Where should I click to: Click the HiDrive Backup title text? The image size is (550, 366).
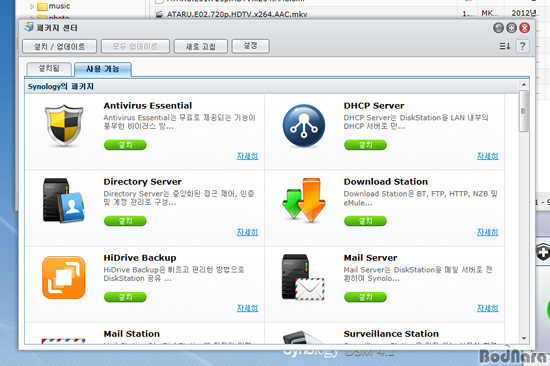pyautogui.click(x=140, y=258)
